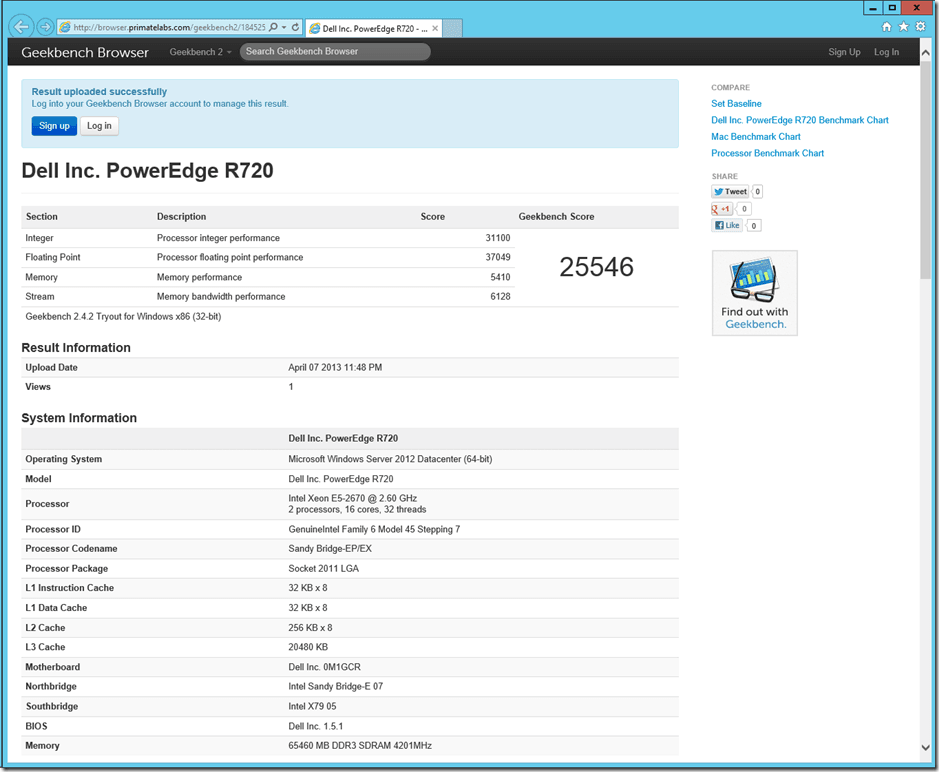This screenshot has width=939, height=772.
Task: Click the scrollbar down arrow
Action: coord(925,747)
